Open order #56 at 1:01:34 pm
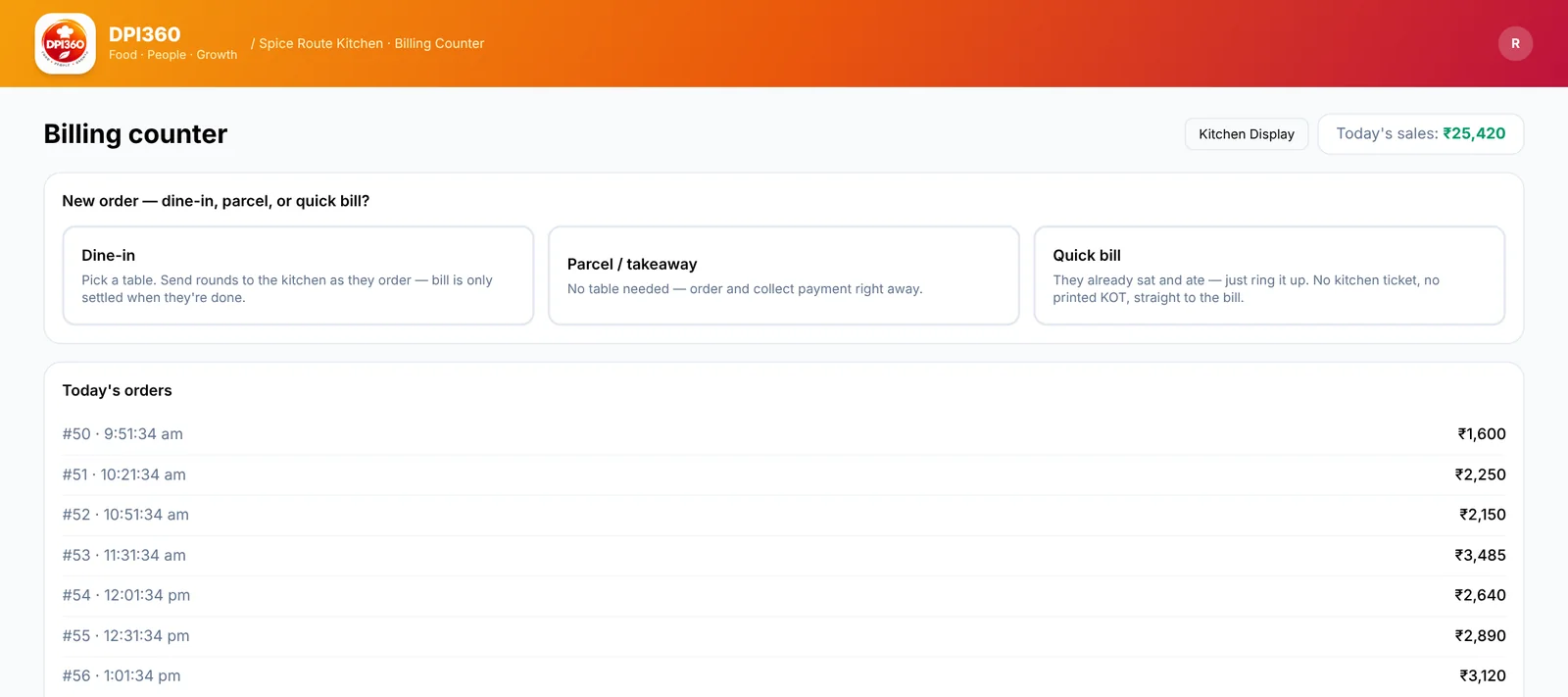 (784, 675)
